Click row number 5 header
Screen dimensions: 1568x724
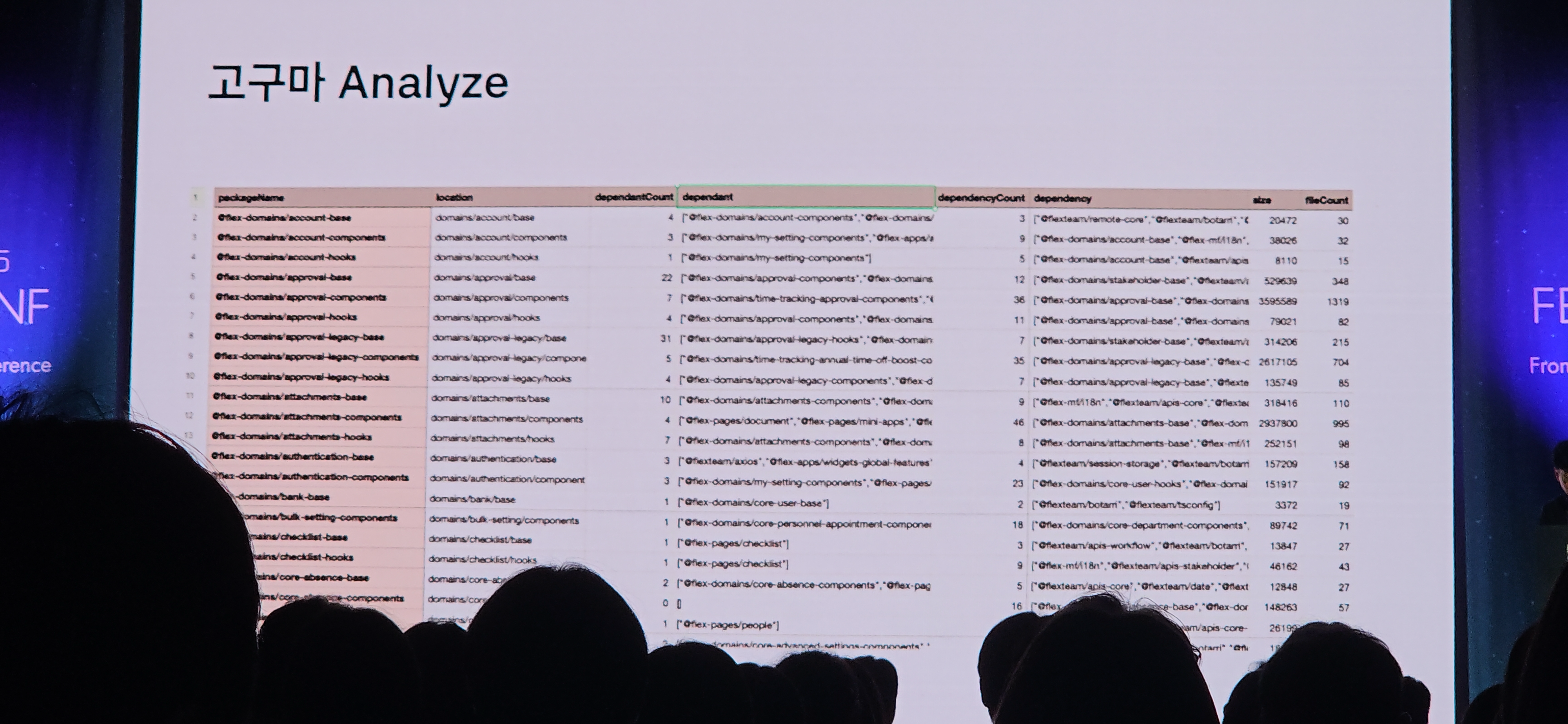193,277
